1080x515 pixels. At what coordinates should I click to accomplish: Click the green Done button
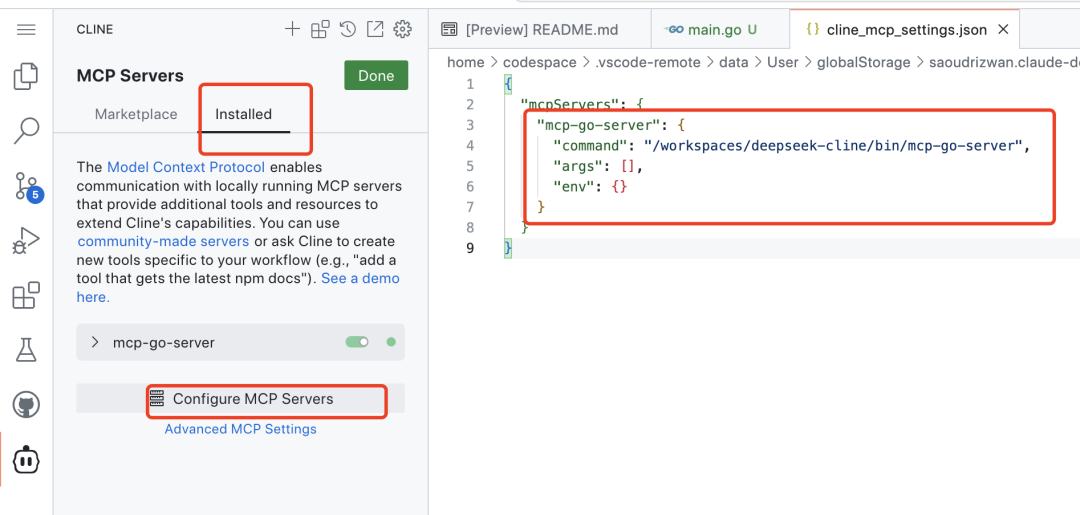point(376,76)
